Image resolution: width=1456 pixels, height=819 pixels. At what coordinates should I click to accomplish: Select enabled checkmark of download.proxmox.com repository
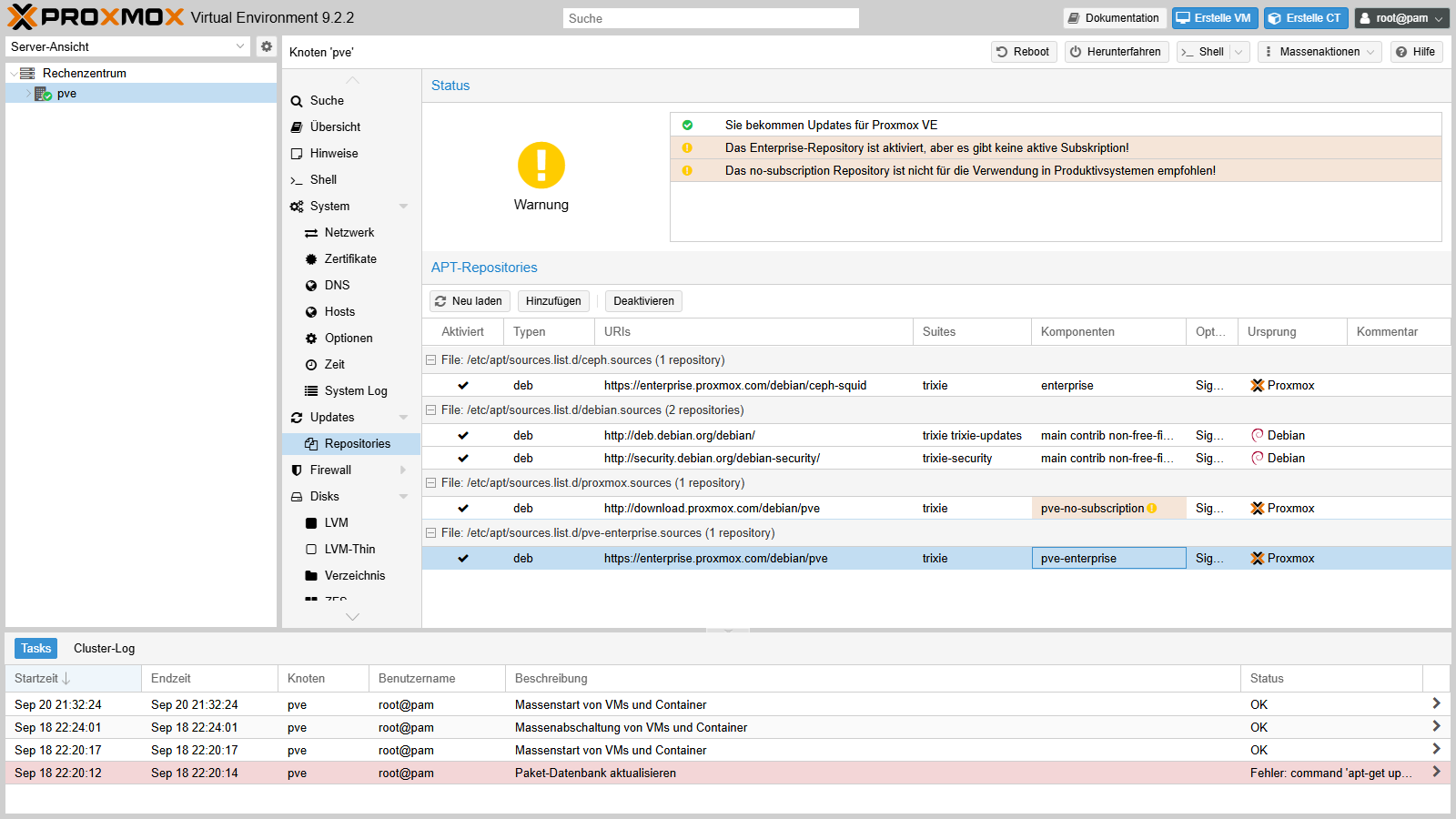point(463,509)
